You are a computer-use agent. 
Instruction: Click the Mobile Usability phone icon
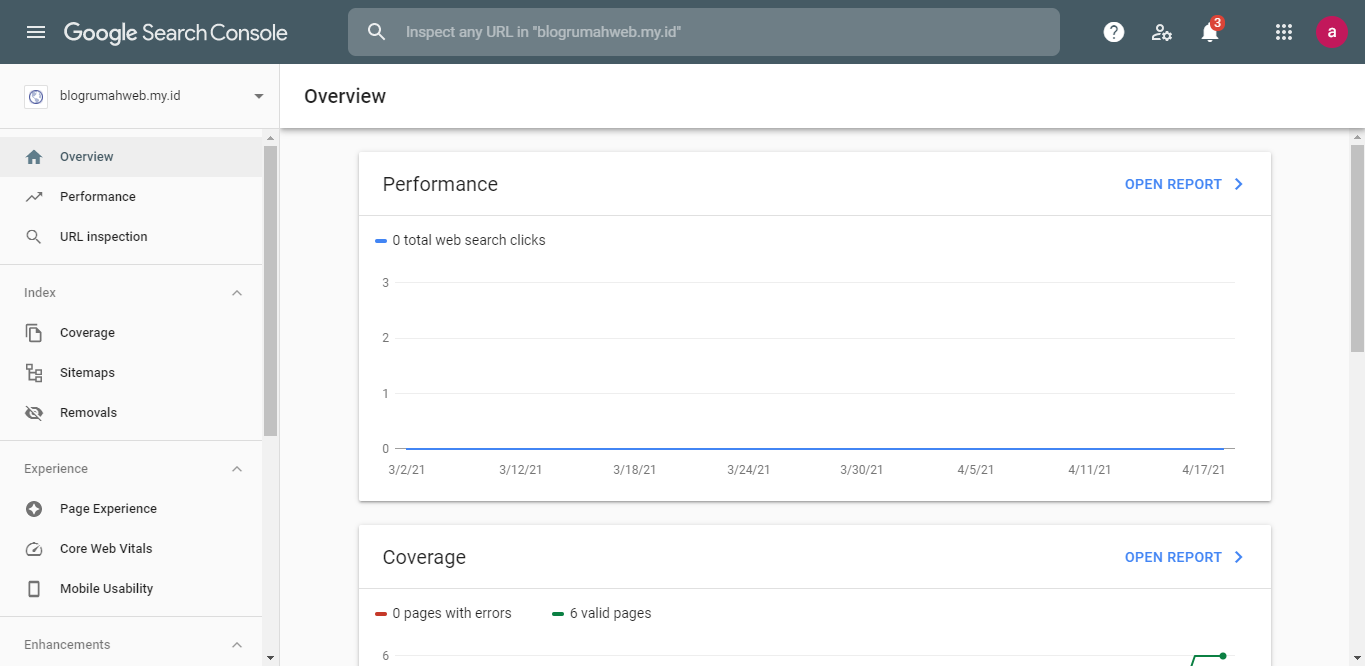pyautogui.click(x=34, y=589)
